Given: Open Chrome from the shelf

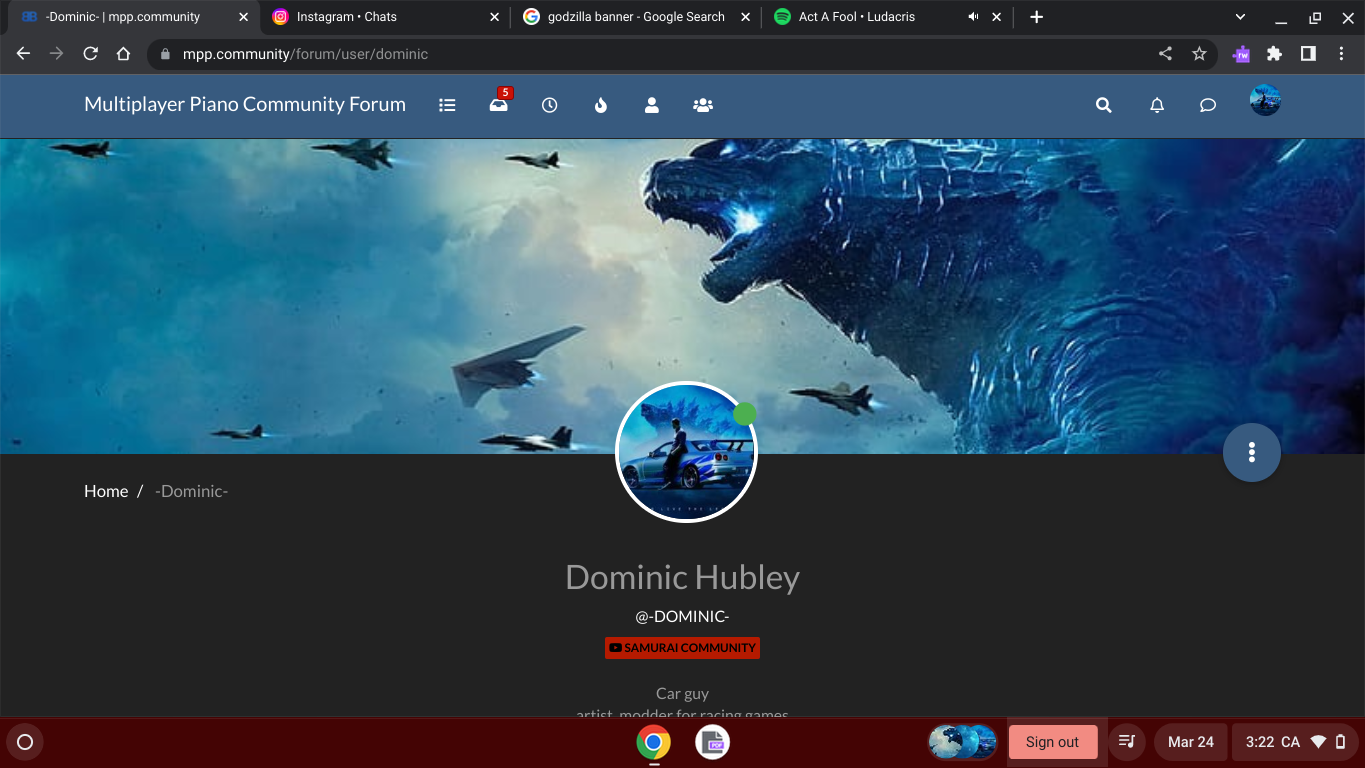Looking at the screenshot, I should point(654,742).
